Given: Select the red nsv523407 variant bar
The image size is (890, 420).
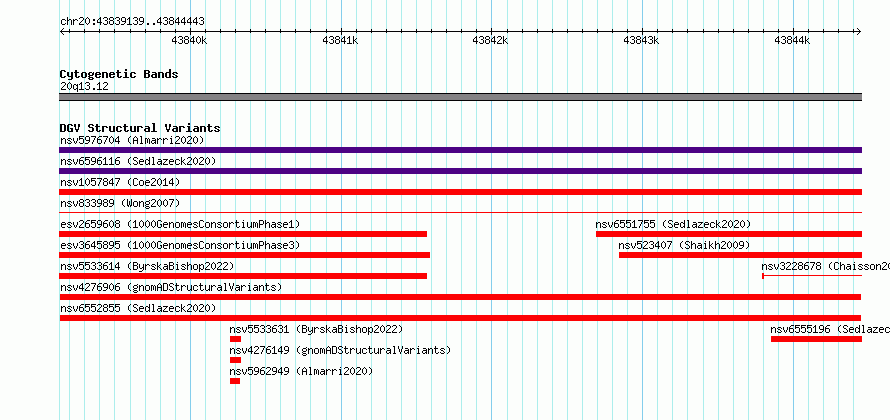Looking at the screenshot, I should 740,255.
